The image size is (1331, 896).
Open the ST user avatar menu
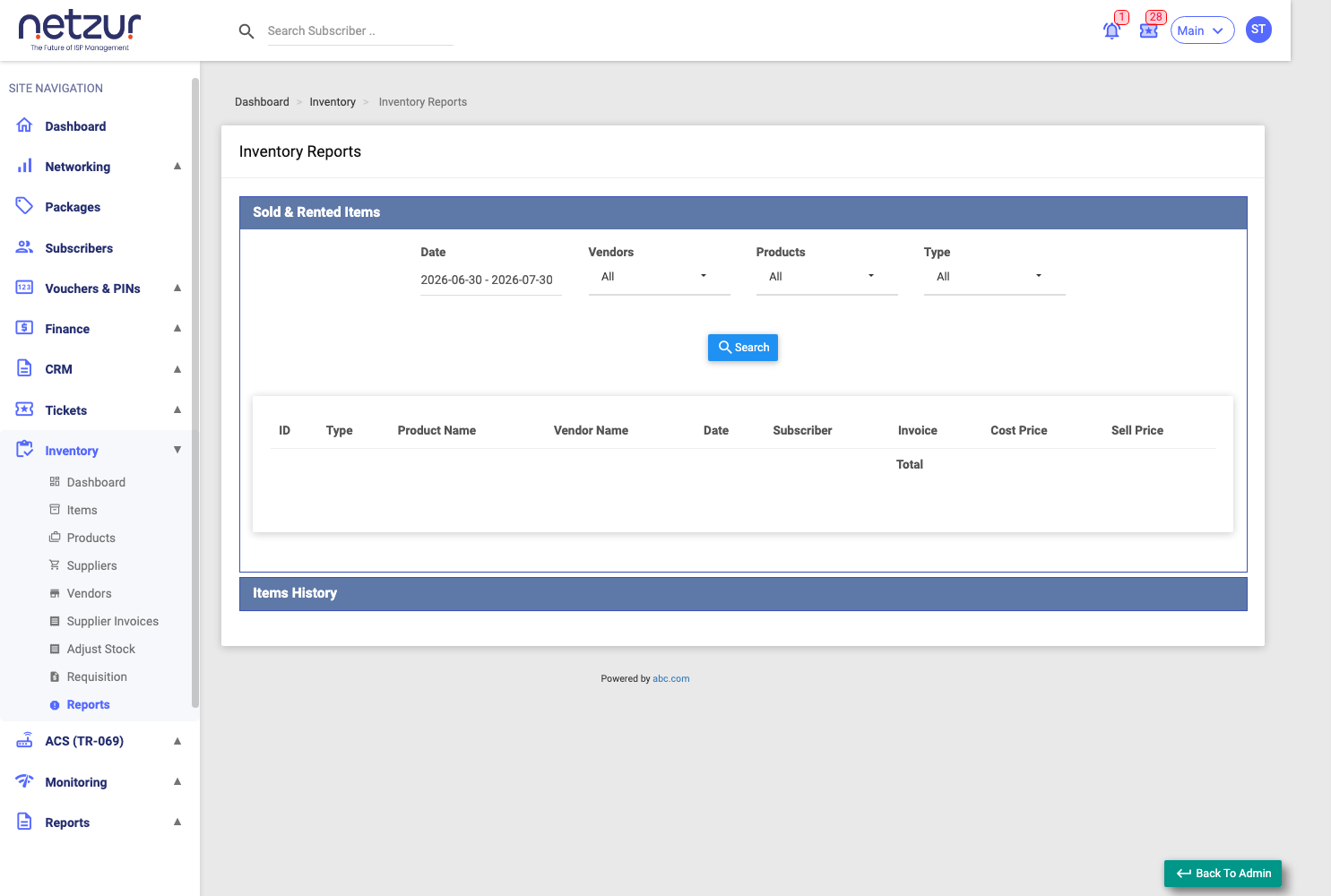point(1258,30)
